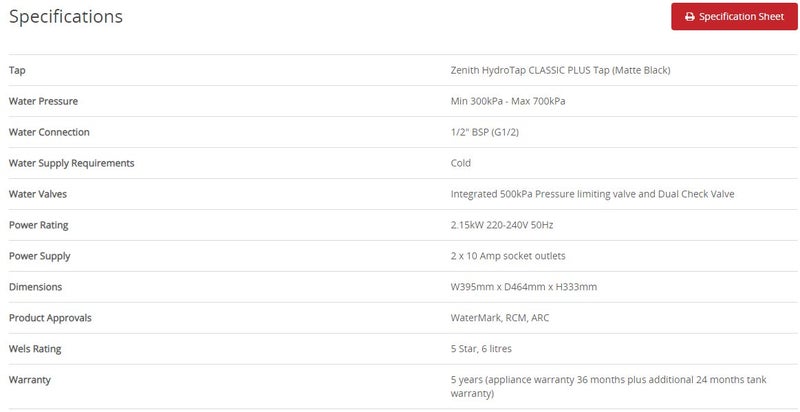
Task: Click the 2 x 10 Amp socket outlets text
Action: [x=508, y=256]
